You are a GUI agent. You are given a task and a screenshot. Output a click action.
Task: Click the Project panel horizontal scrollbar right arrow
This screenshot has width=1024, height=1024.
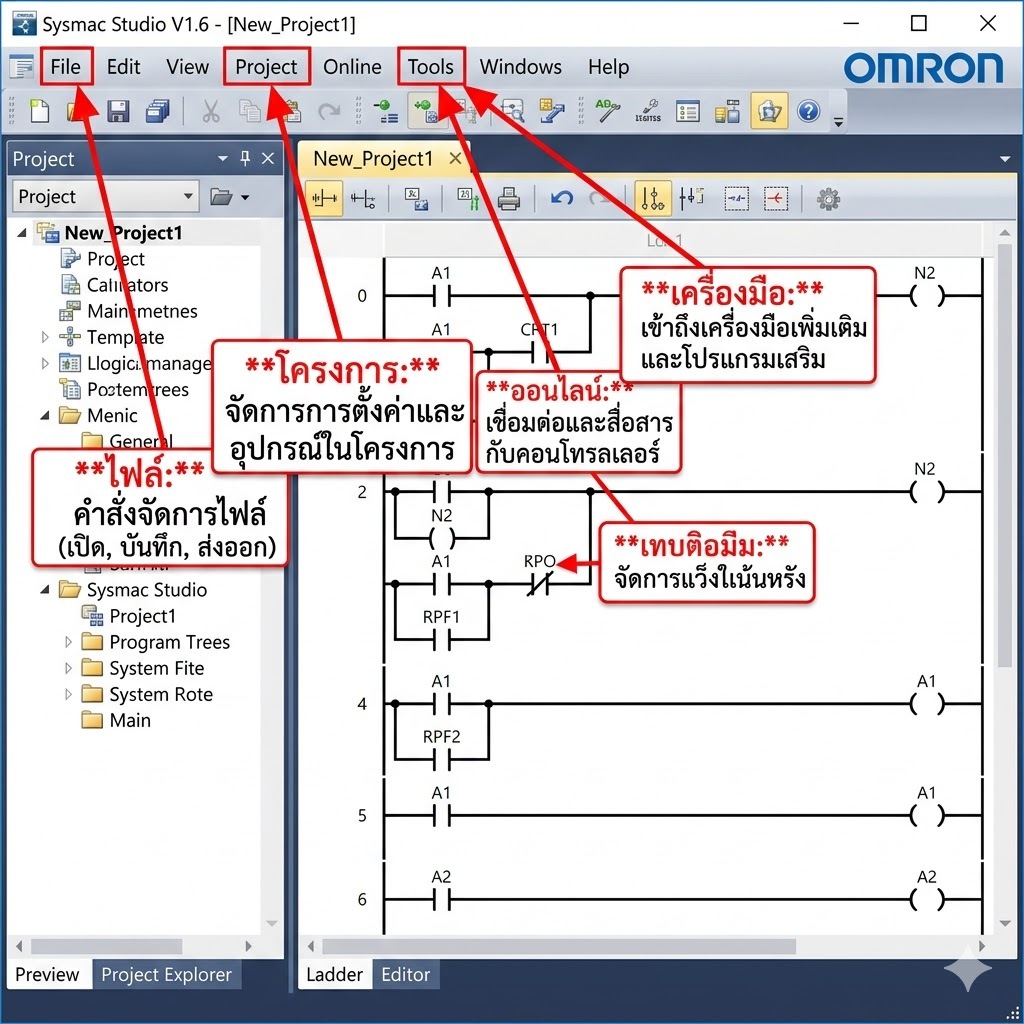tap(248, 946)
